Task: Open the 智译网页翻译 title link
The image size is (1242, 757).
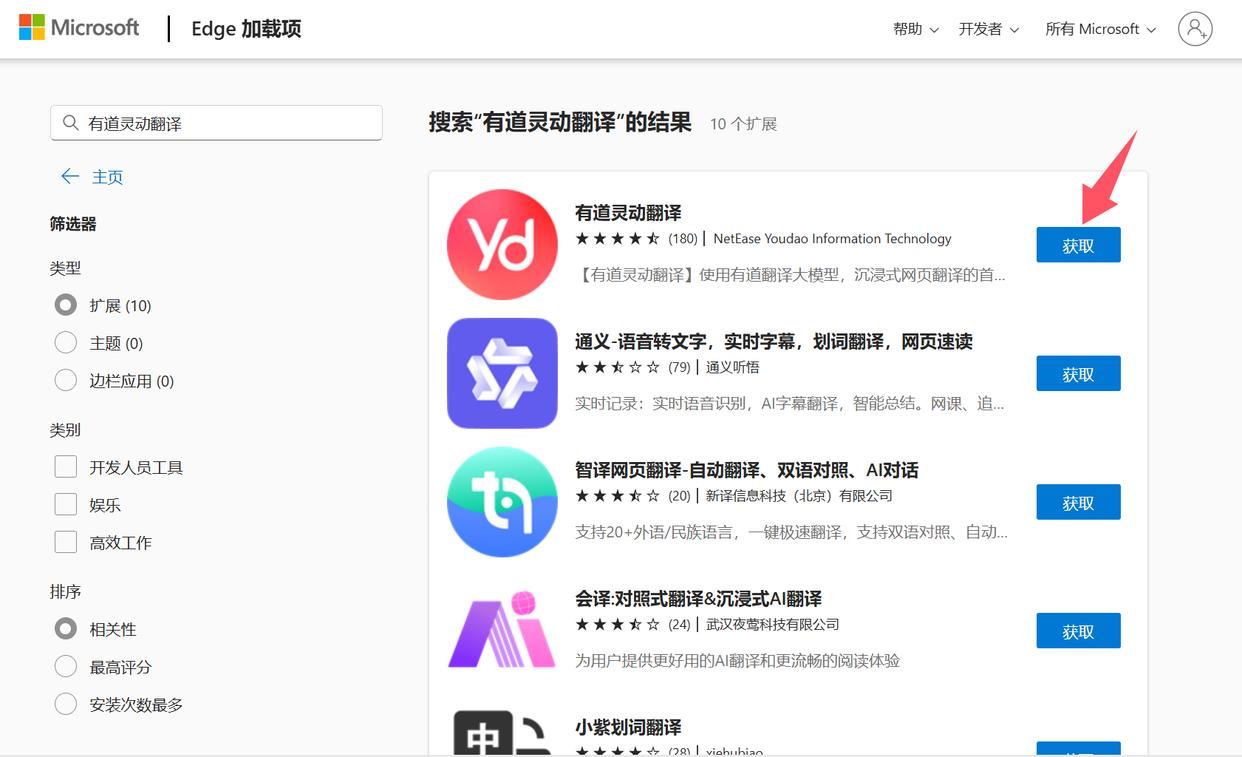Action: [x=747, y=470]
